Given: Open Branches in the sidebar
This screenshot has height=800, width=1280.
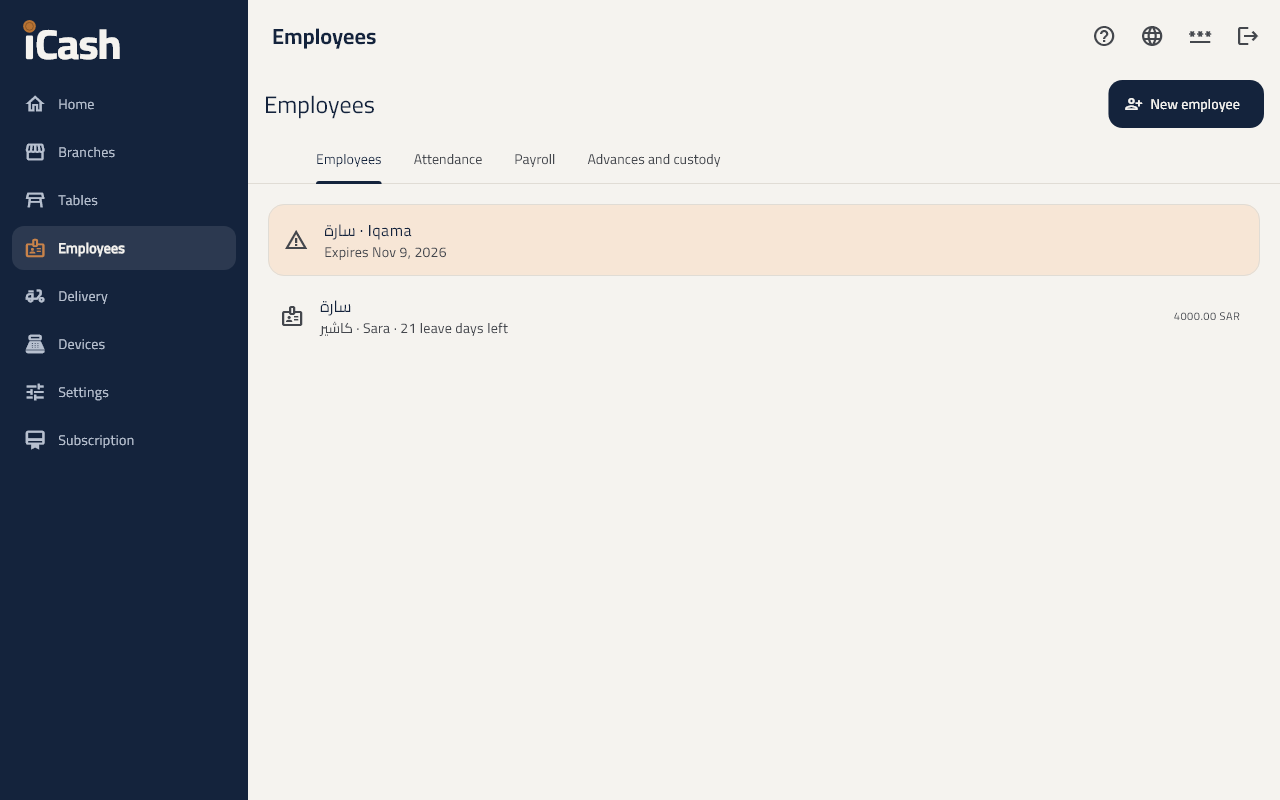Looking at the screenshot, I should (124, 152).
